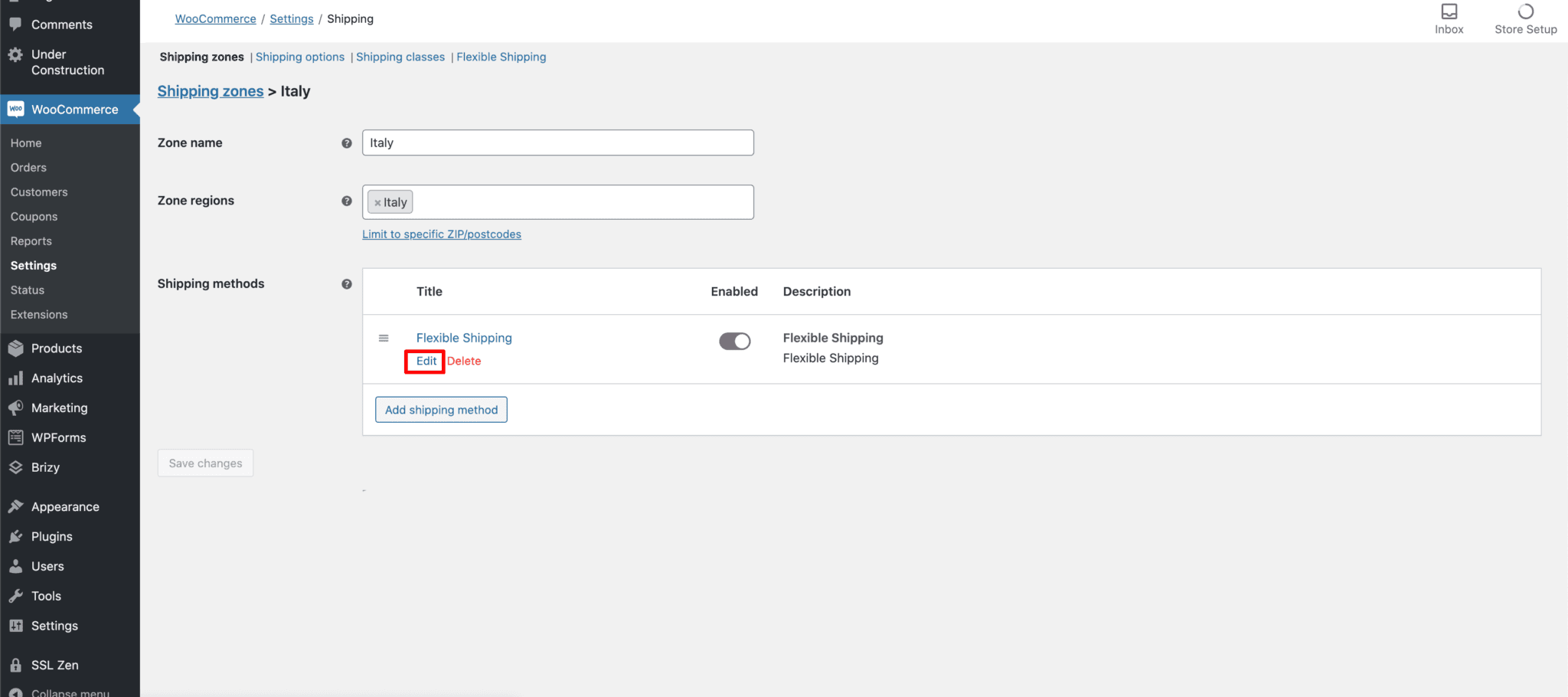The height and width of the screenshot is (697, 1568).
Task: Go back via Shipping zones heading link
Action: [x=211, y=91]
